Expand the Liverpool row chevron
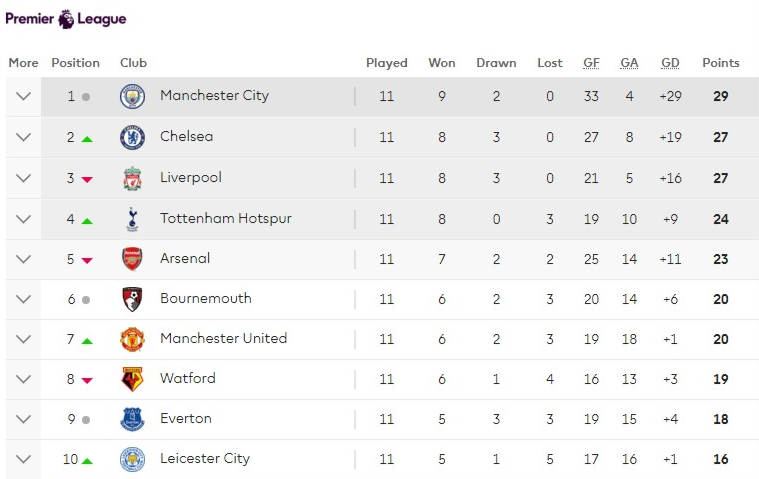The height and width of the screenshot is (479, 759). [24, 178]
